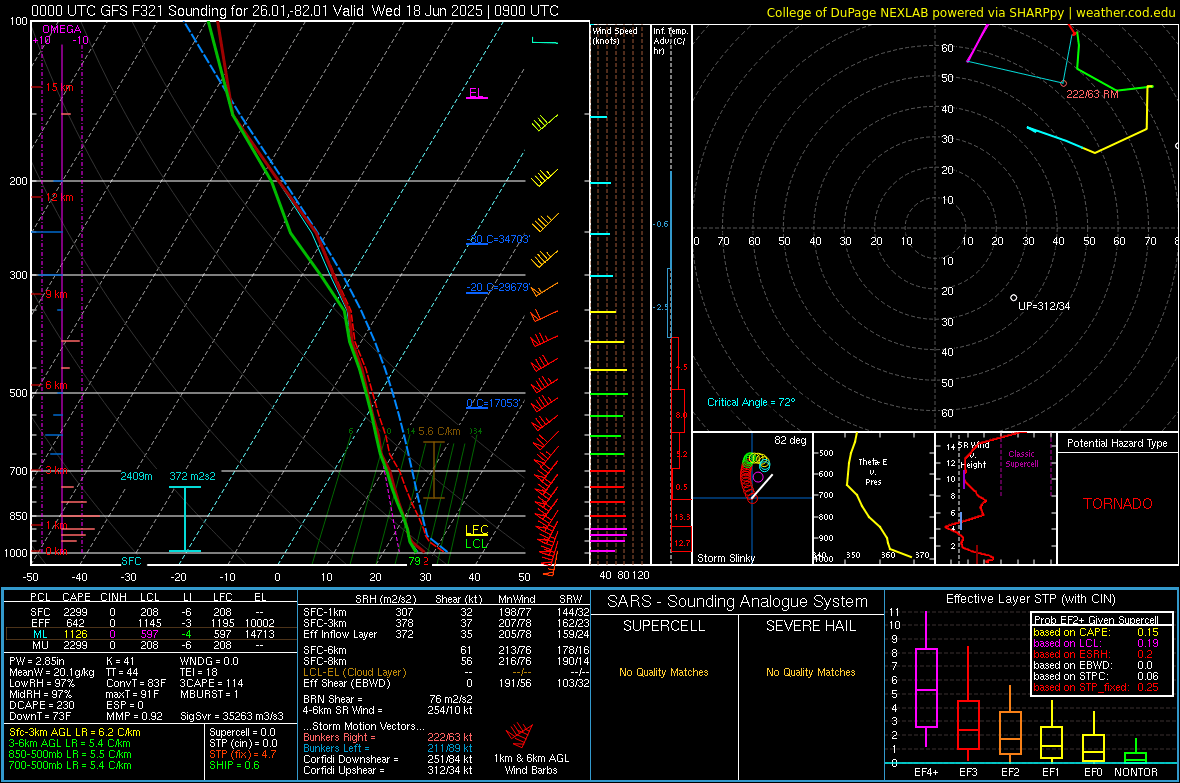The width and height of the screenshot is (1180, 783).
Task: Click No Quality Matches under SUPERCELL
Action: pos(664,672)
